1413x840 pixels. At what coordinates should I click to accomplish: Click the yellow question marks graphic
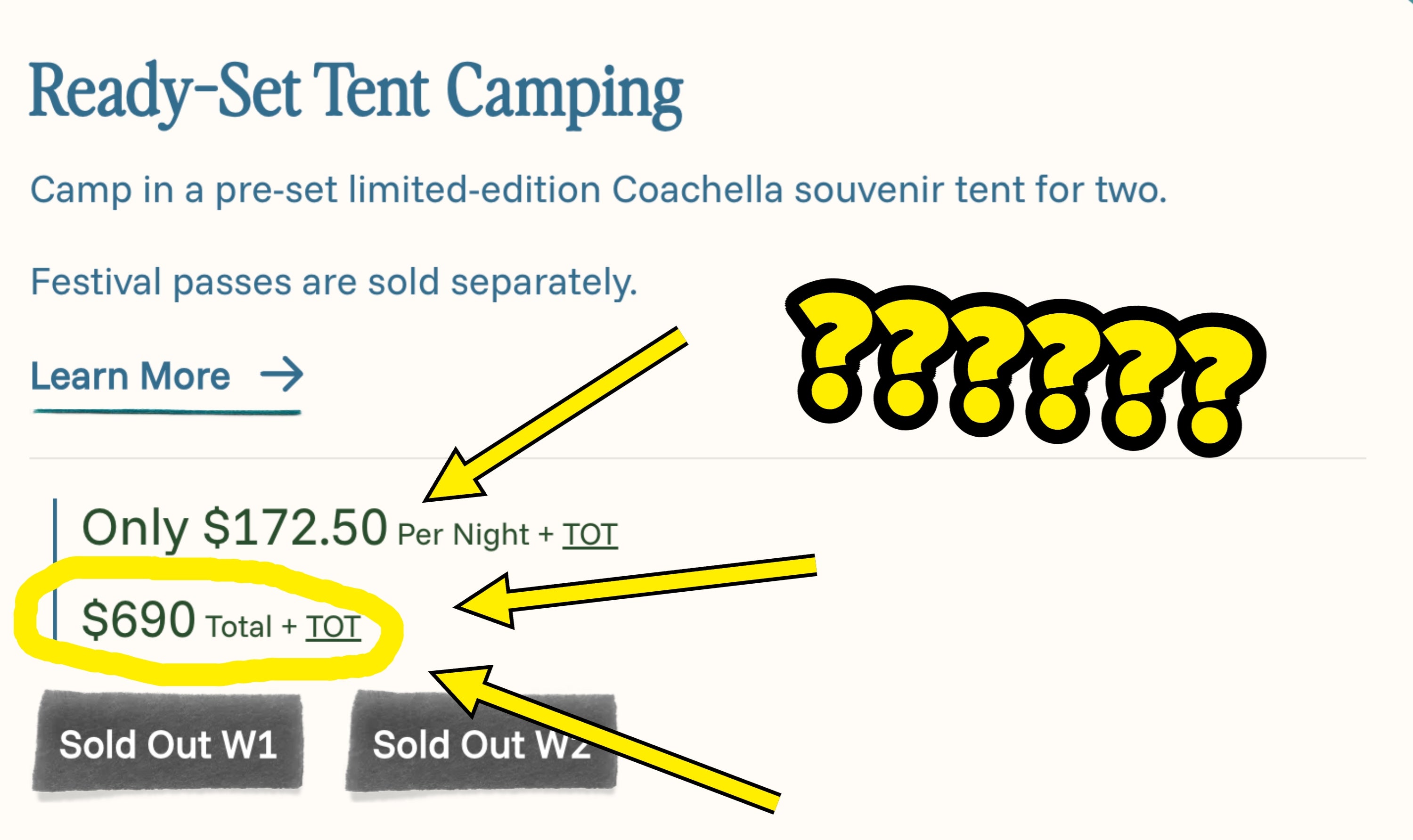1025,368
